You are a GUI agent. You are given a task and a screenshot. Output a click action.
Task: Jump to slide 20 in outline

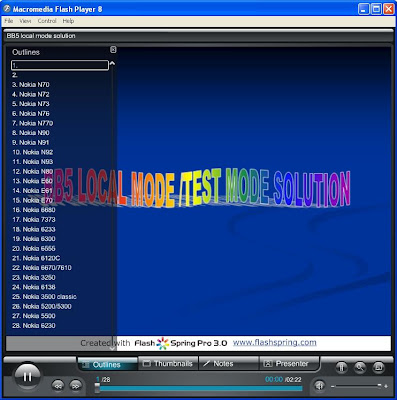pyautogui.click(x=34, y=248)
